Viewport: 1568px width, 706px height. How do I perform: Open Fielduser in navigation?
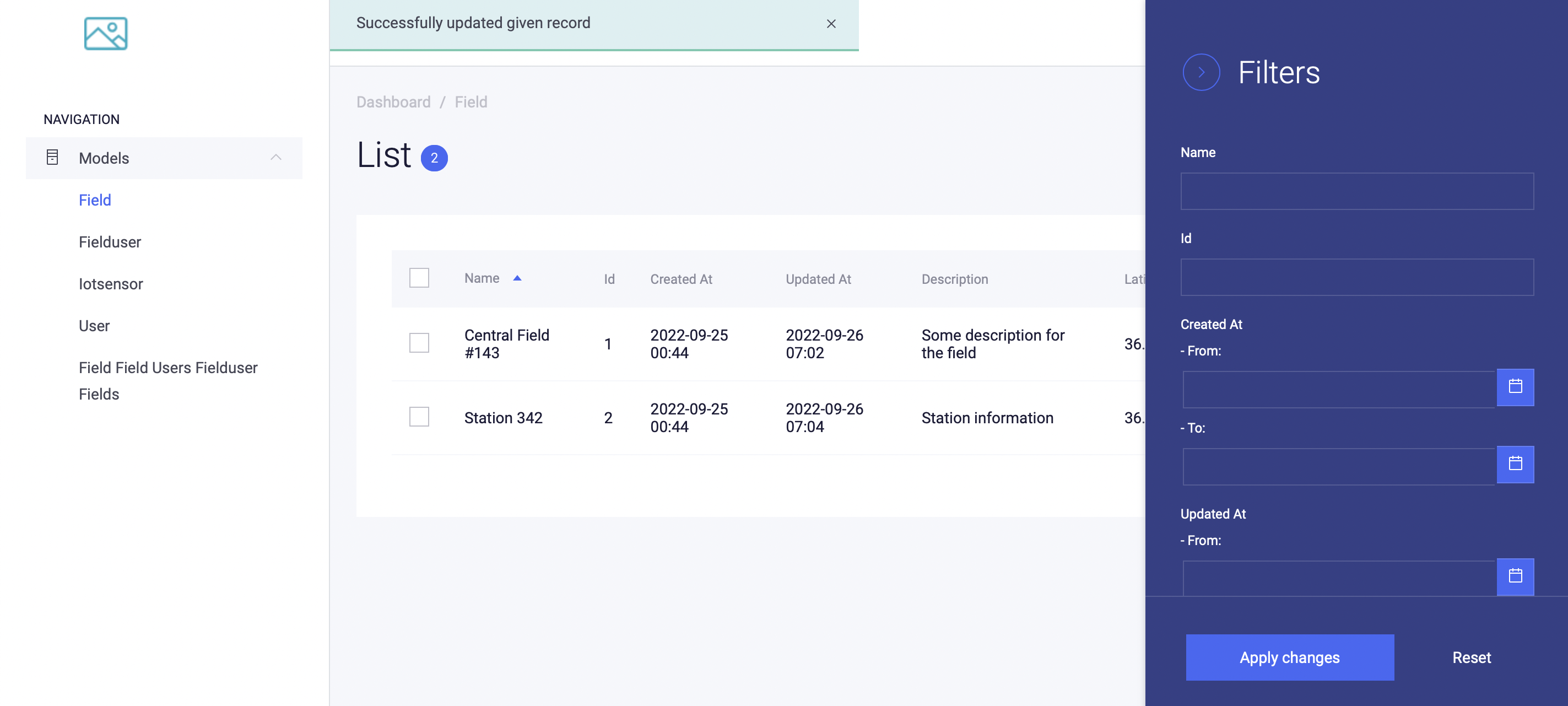click(110, 242)
